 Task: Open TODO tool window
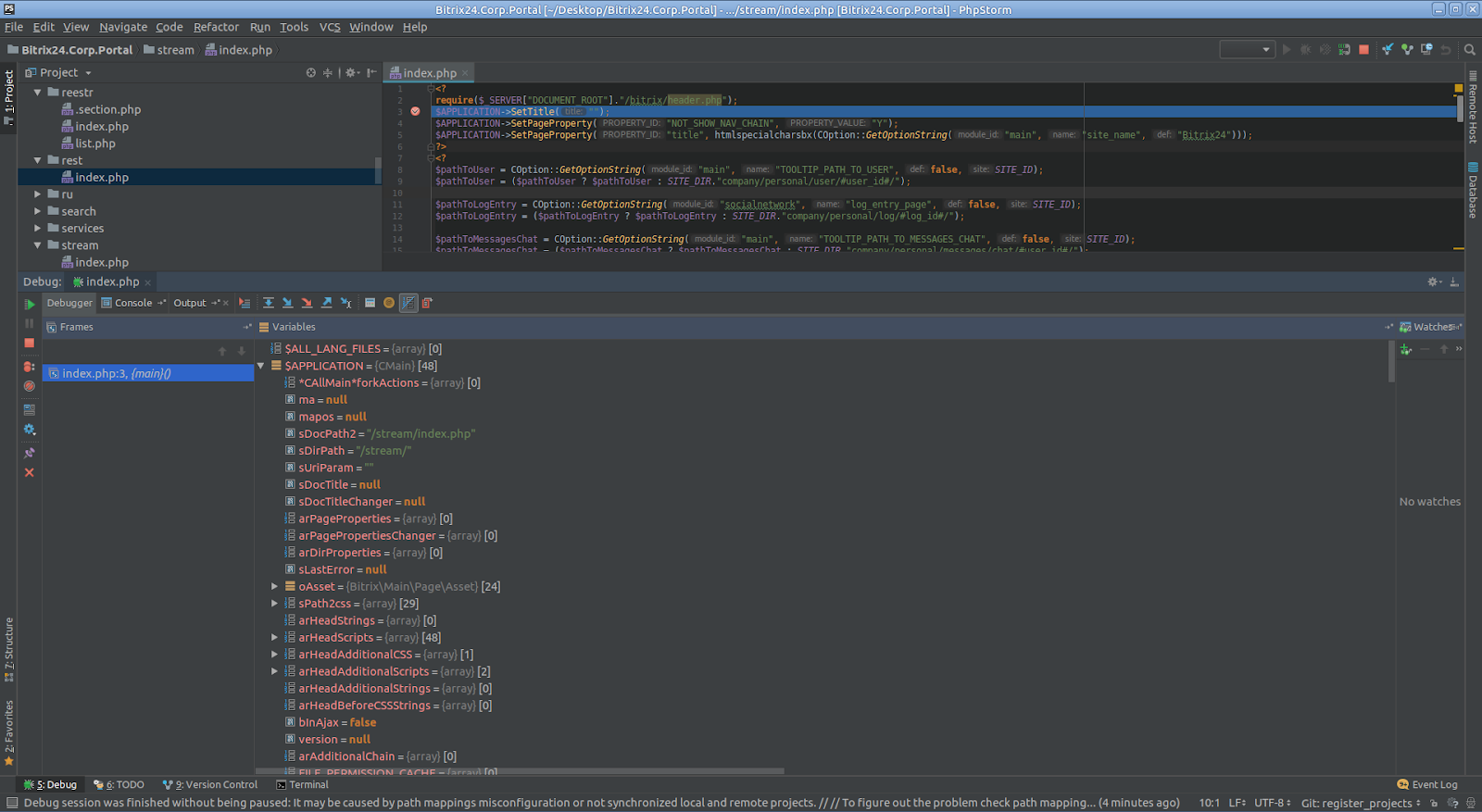pyautogui.click(x=119, y=784)
